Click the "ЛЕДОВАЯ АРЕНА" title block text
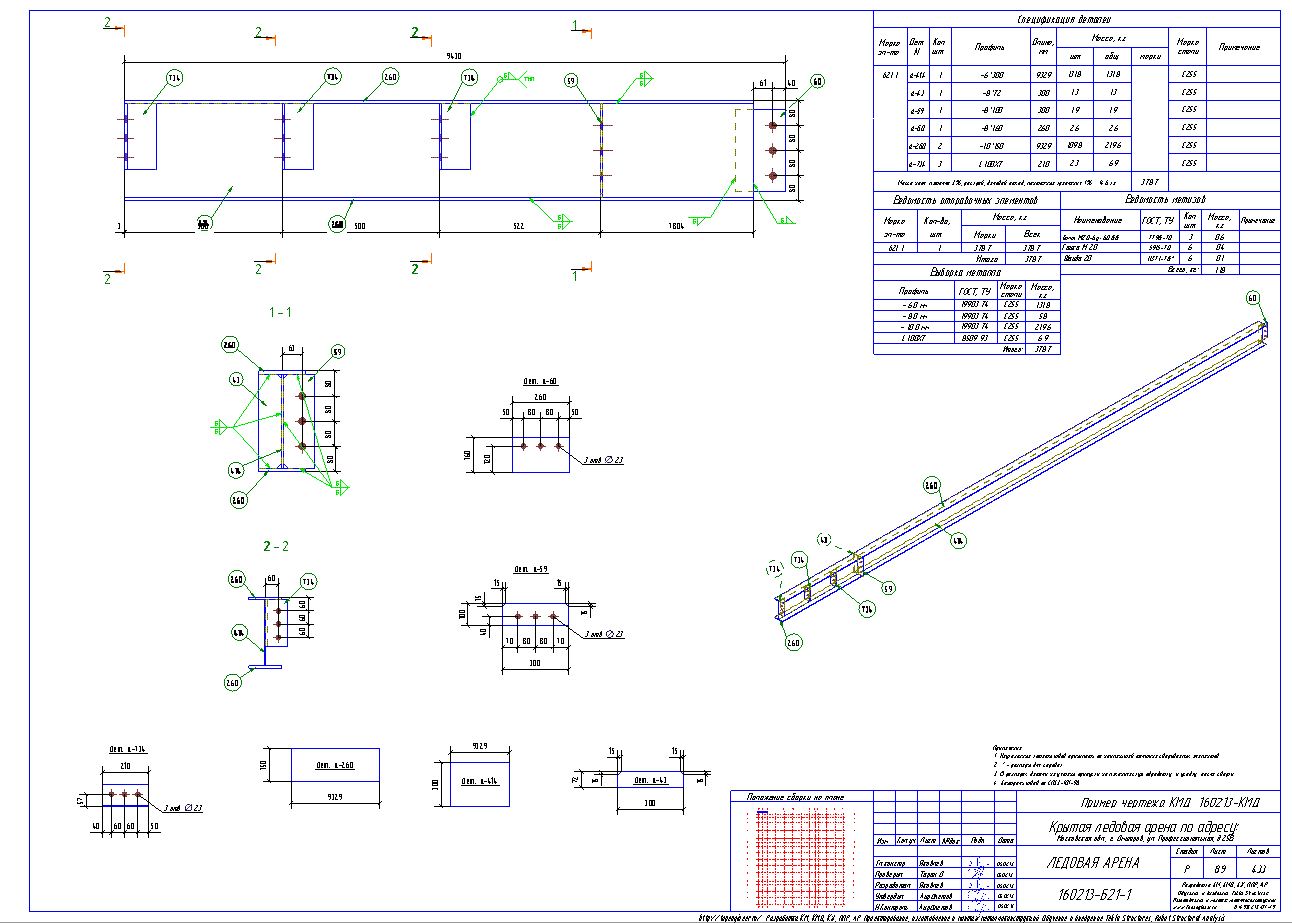1292x923 pixels. point(1094,863)
